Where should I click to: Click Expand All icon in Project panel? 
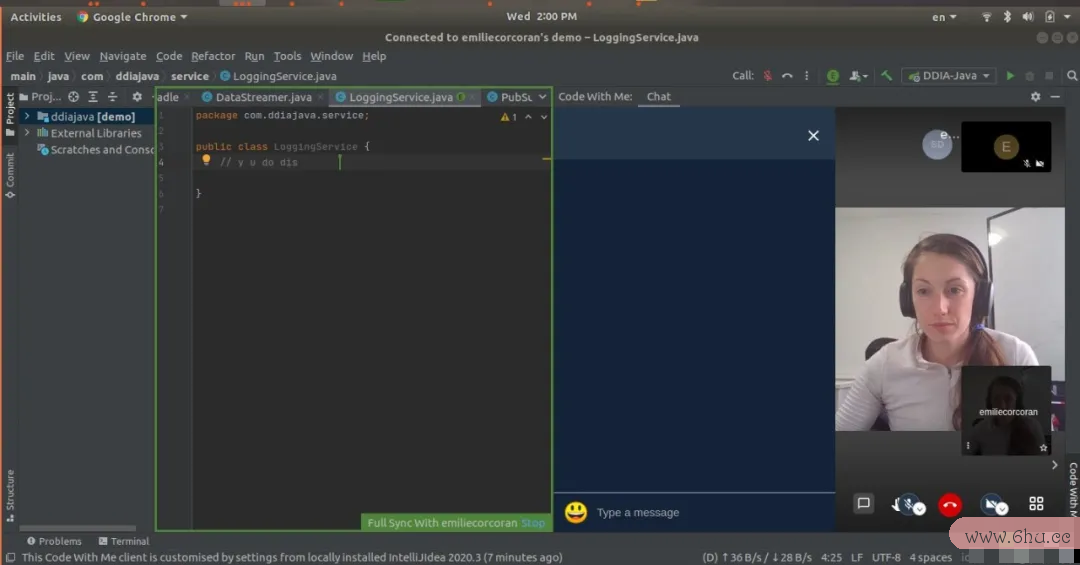point(93,97)
